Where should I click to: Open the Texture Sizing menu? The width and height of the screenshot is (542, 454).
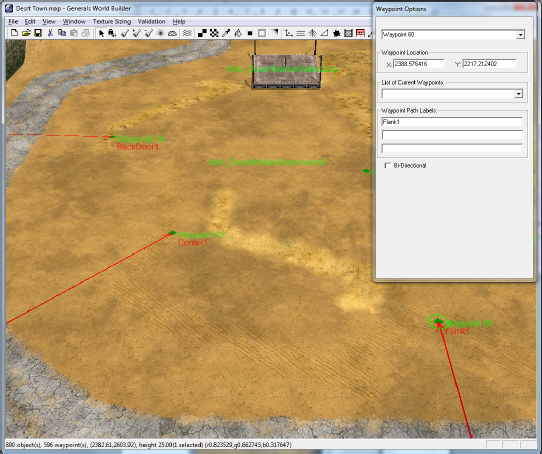click(x=112, y=21)
